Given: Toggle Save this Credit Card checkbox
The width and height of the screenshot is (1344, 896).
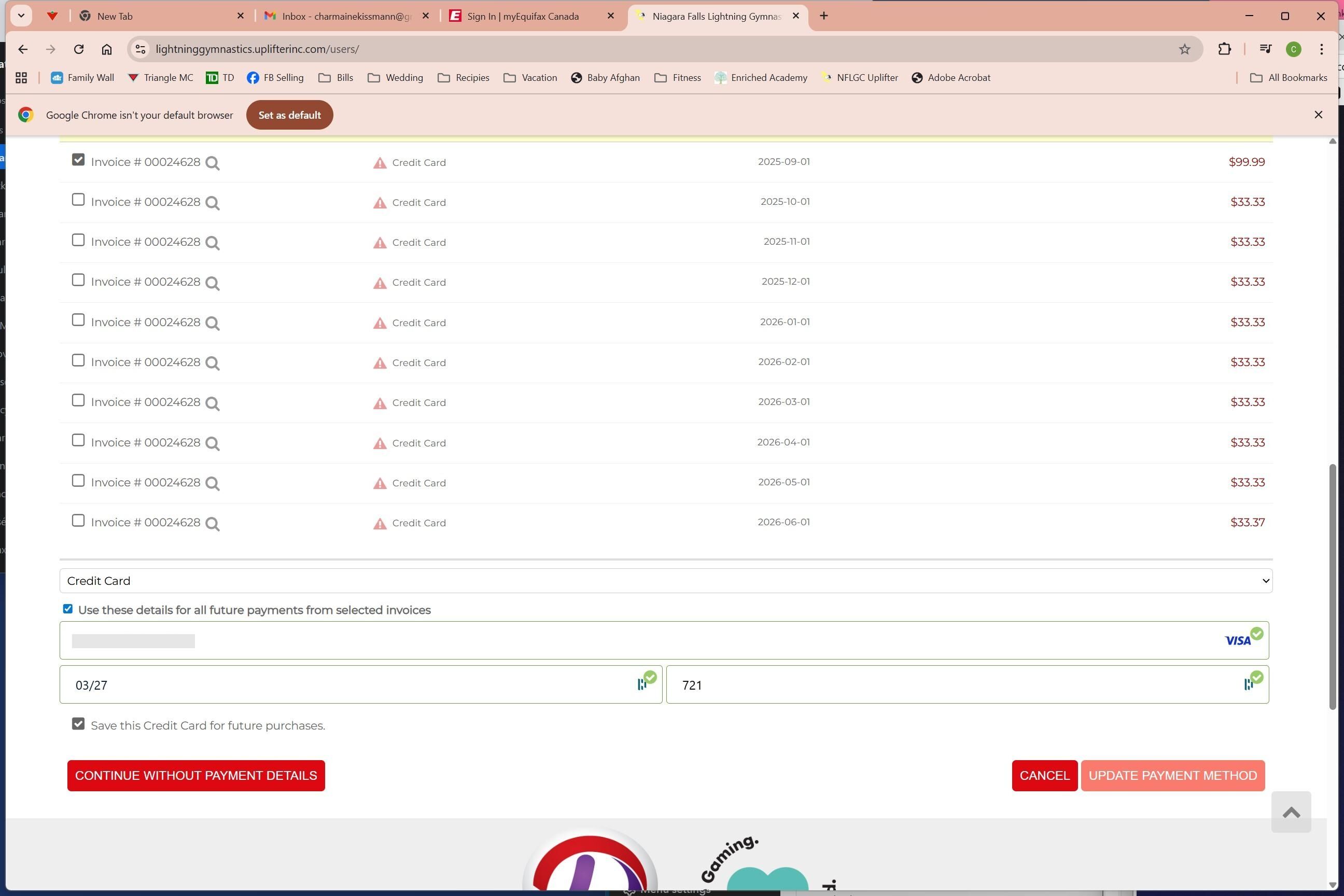Looking at the screenshot, I should 78,724.
